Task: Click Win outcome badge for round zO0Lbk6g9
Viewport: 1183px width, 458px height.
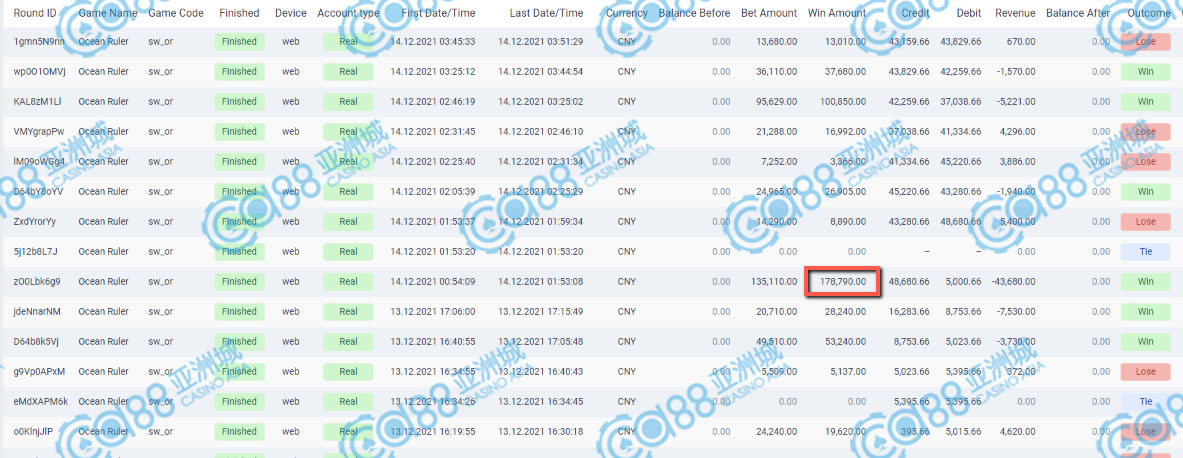Action: (1145, 281)
